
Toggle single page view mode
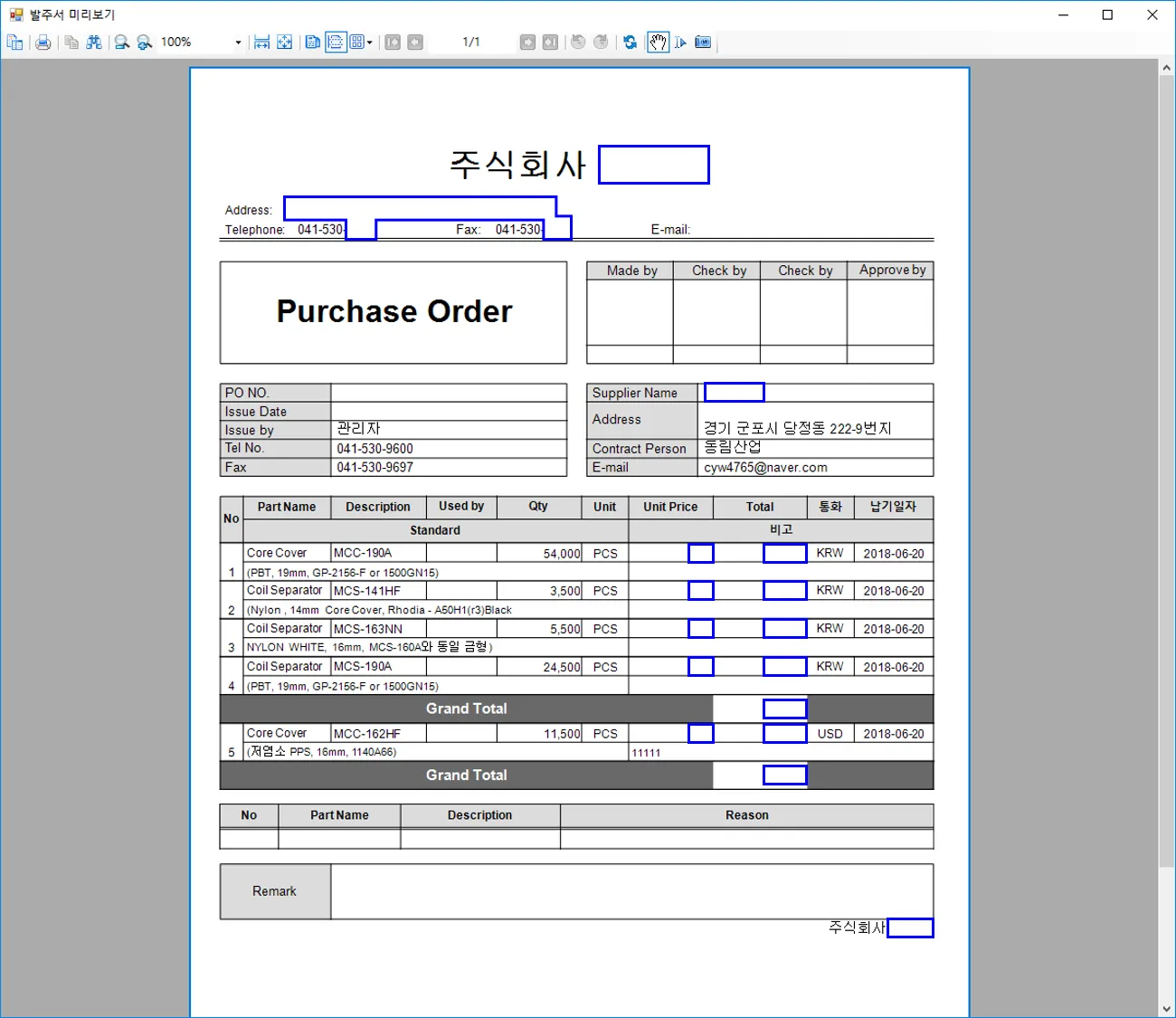(x=313, y=43)
